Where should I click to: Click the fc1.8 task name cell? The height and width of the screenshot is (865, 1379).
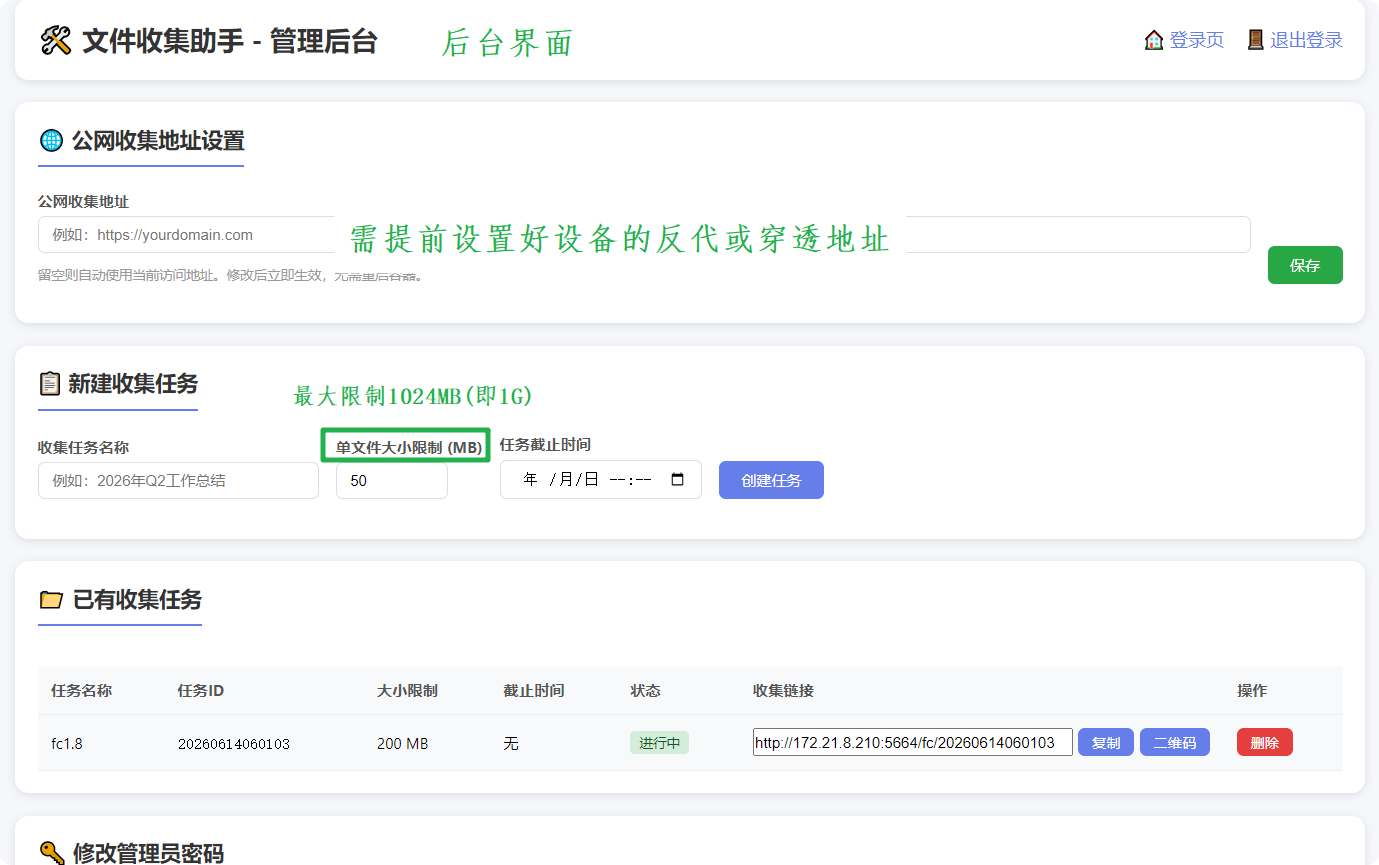coord(67,744)
